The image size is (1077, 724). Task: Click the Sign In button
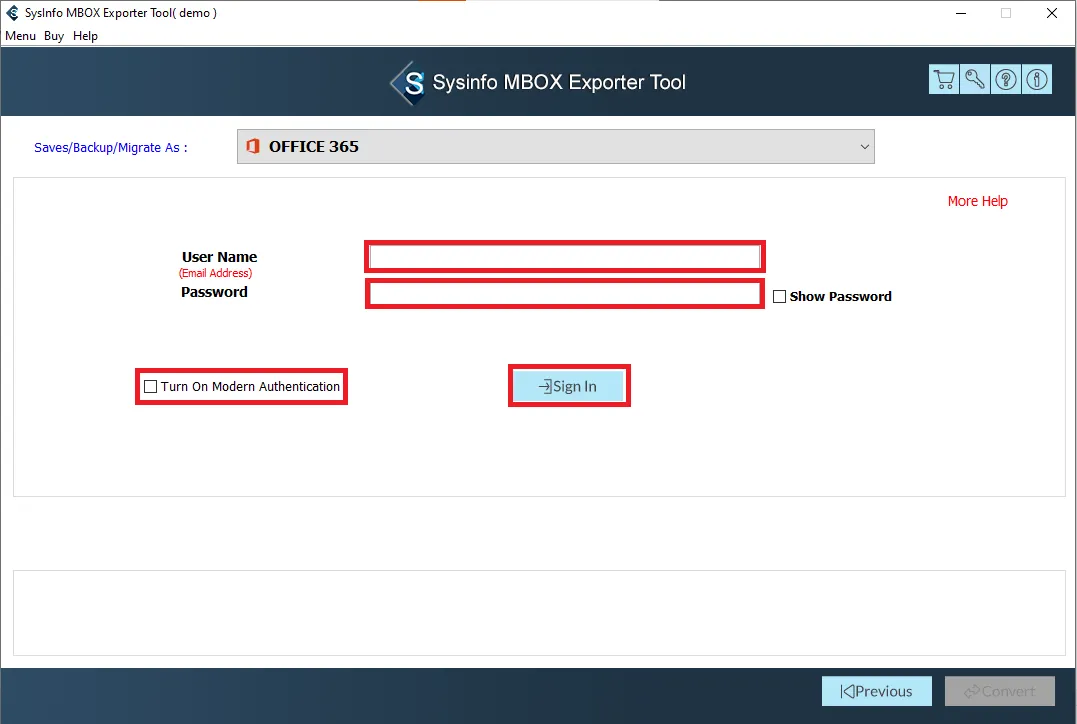coord(569,386)
